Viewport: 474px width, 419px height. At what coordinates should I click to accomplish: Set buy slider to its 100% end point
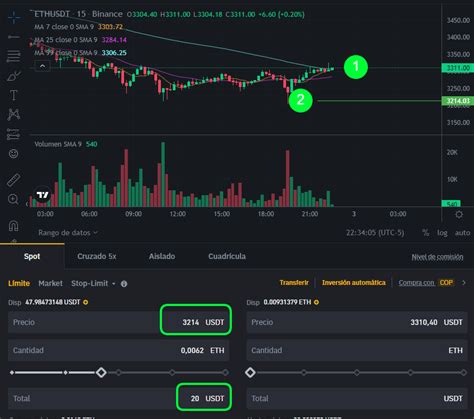226,372
